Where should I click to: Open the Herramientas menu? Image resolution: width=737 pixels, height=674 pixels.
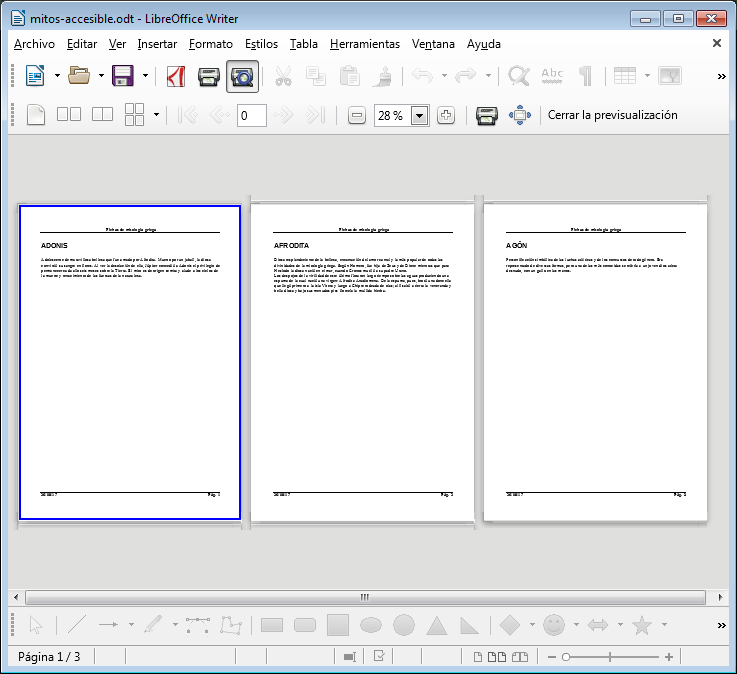point(365,44)
